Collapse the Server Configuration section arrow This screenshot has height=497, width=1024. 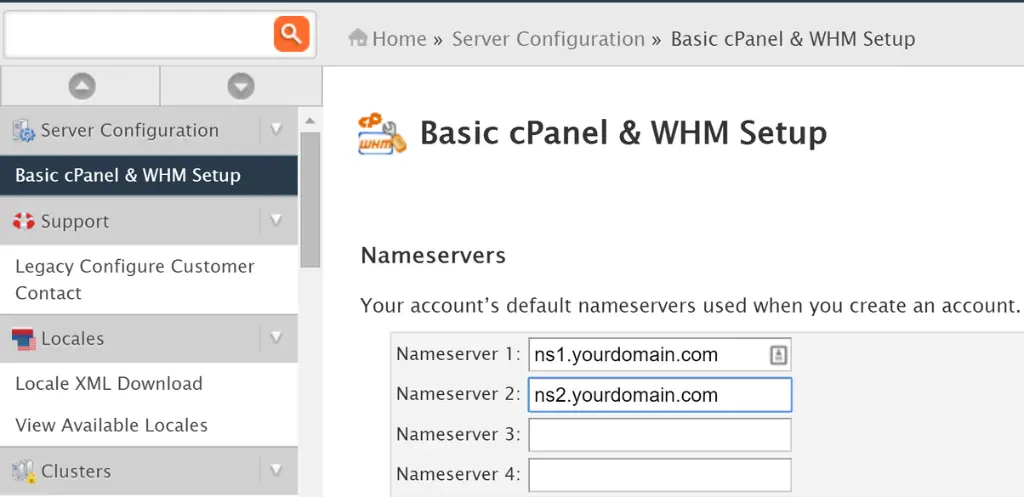276,129
